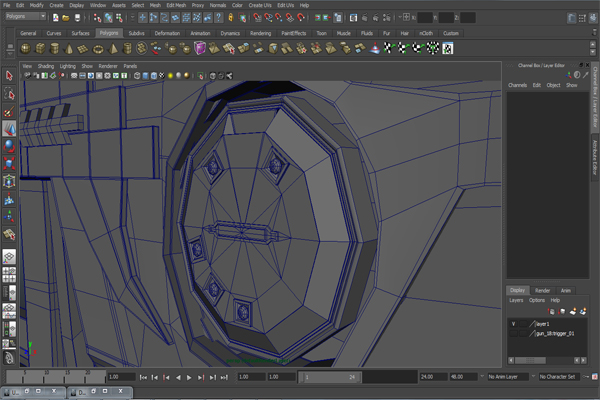Create a polygon pyramid from the shelf
This screenshot has width=600, height=400.
pyautogui.click(x=112, y=49)
